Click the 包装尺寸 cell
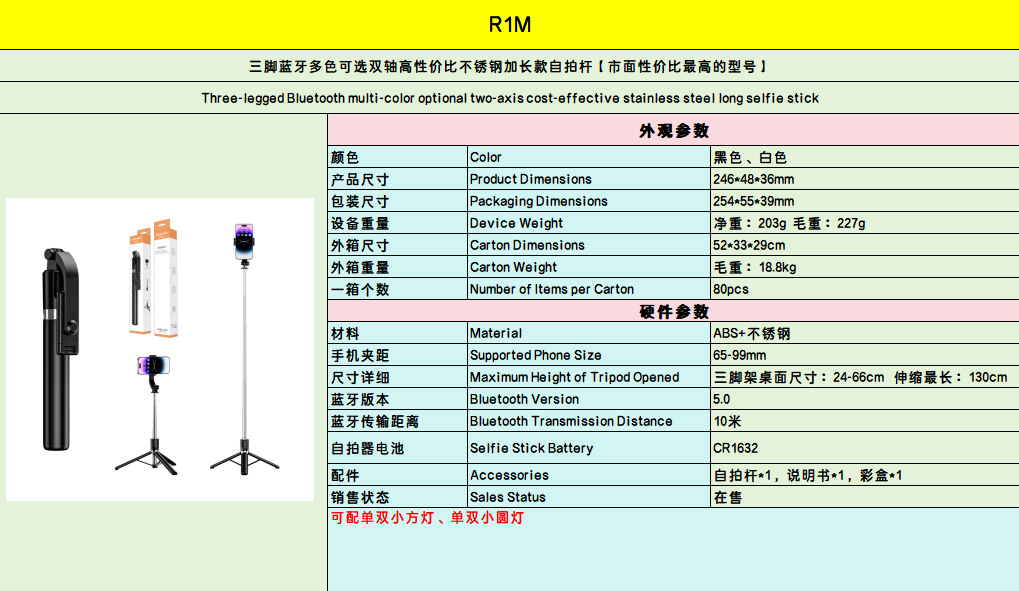This screenshot has height=591, width=1019. tap(398, 201)
